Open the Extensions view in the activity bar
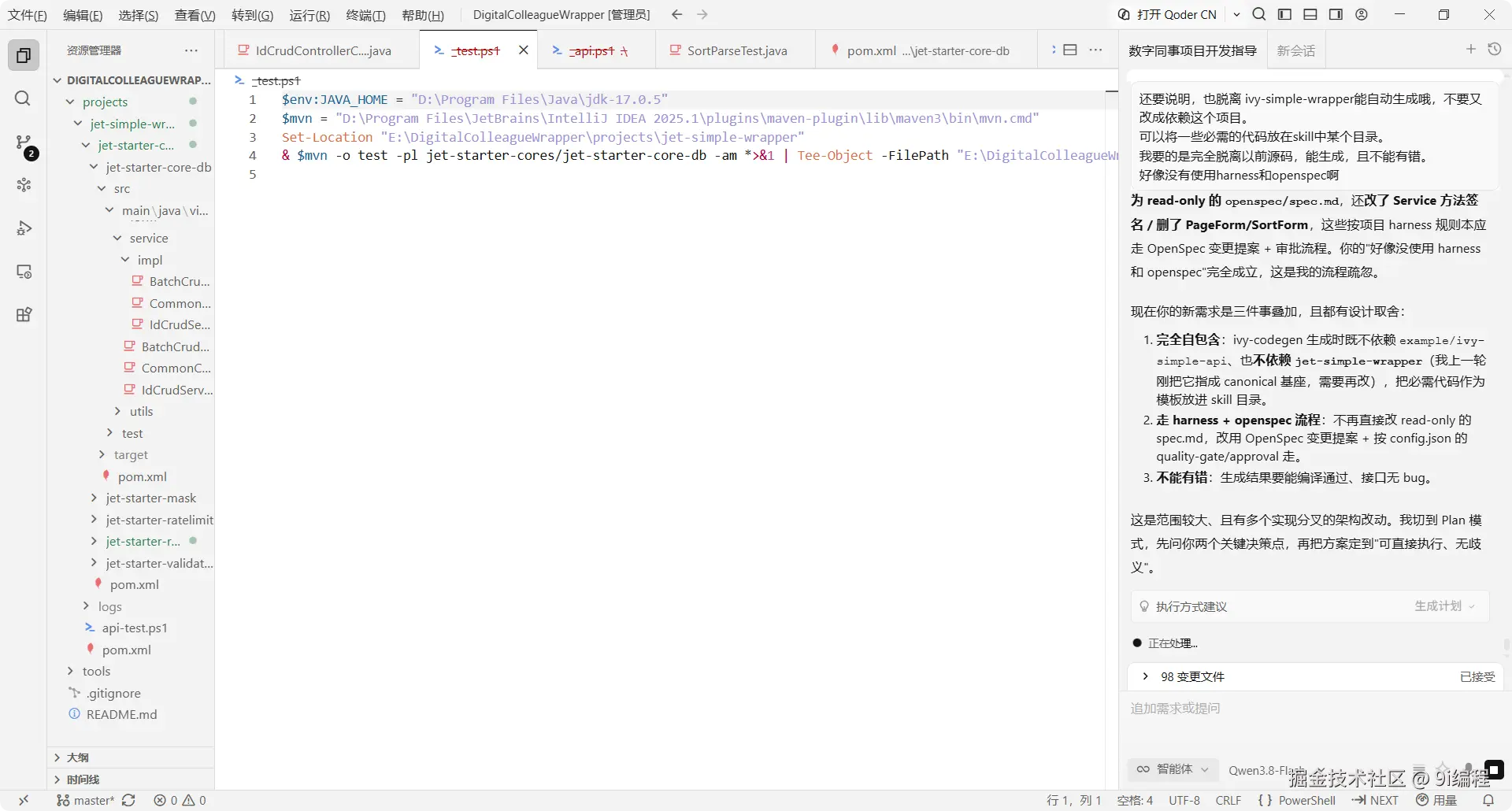Image resolution: width=1512 pixels, height=811 pixels. pos(24,315)
